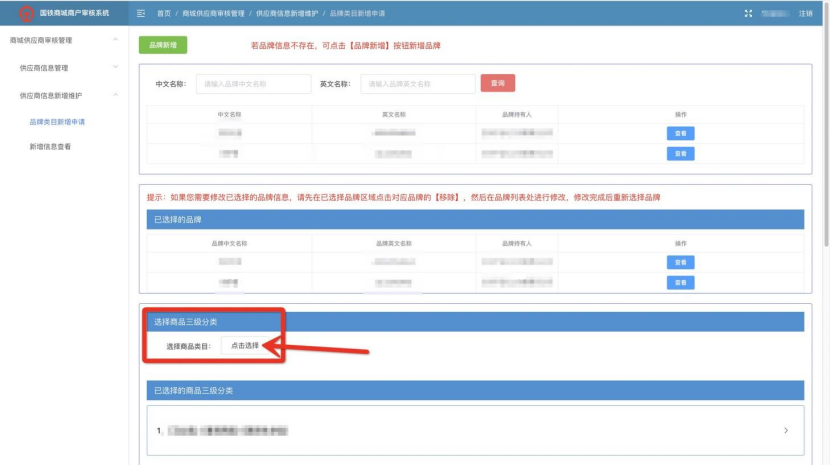Open 品牌类目新增申请 in sidebar
Image resolution: width=830 pixels, height=465 pixels.
click(x=57, y=122)
